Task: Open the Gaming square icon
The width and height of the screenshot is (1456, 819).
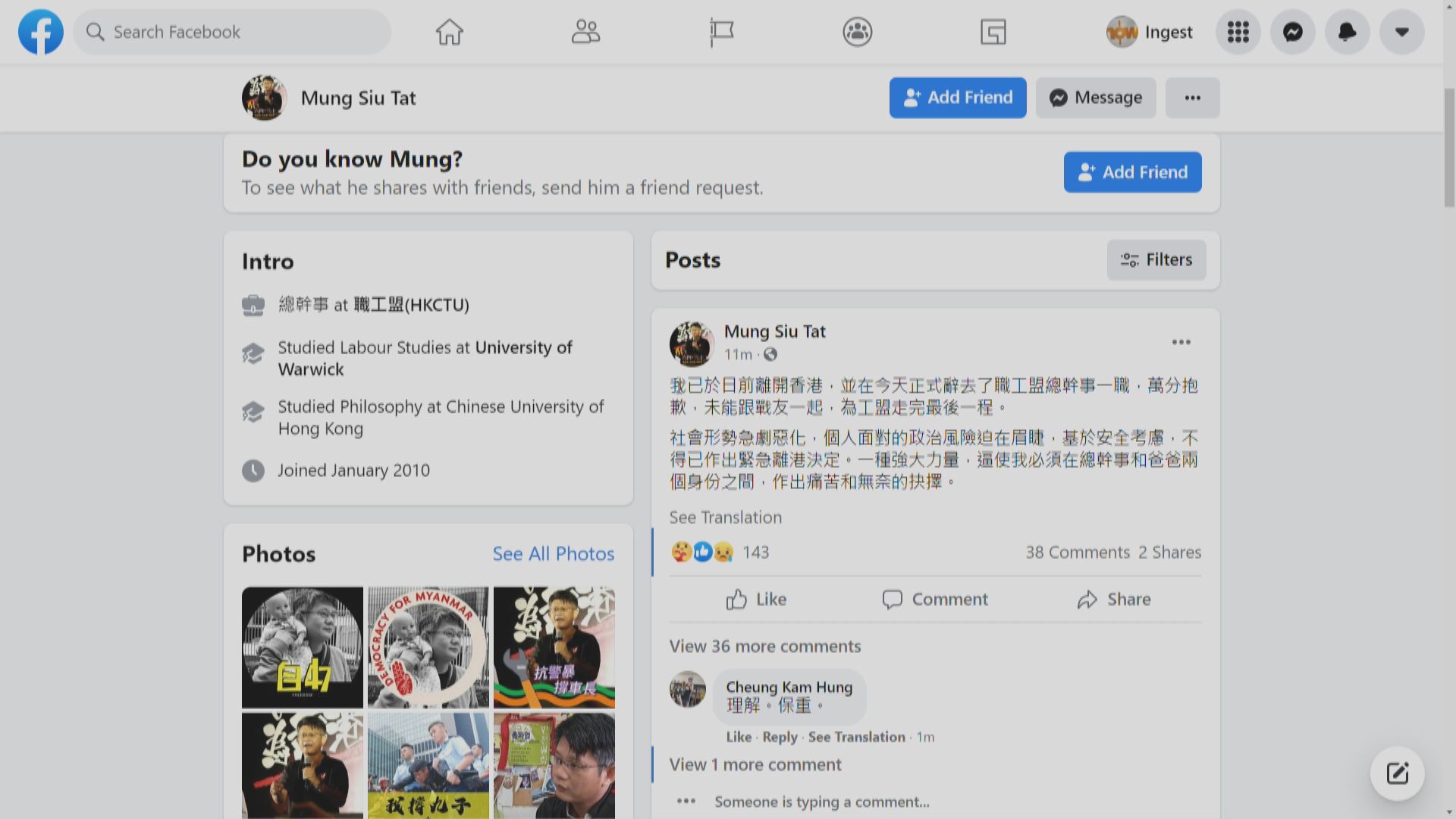Action: tap(993, 32)
